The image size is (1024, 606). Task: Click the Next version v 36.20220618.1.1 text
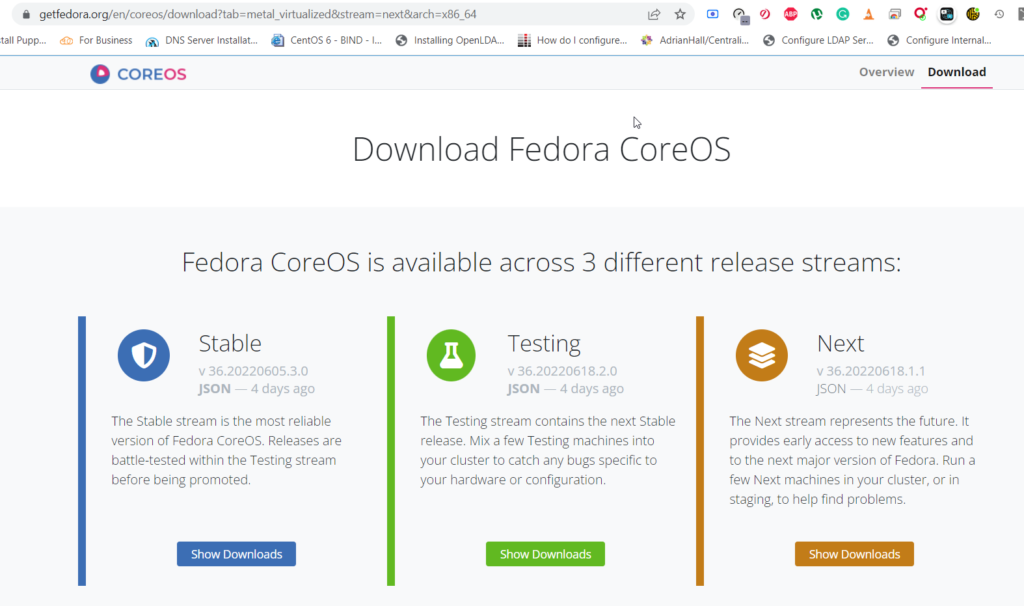(871, 371)
